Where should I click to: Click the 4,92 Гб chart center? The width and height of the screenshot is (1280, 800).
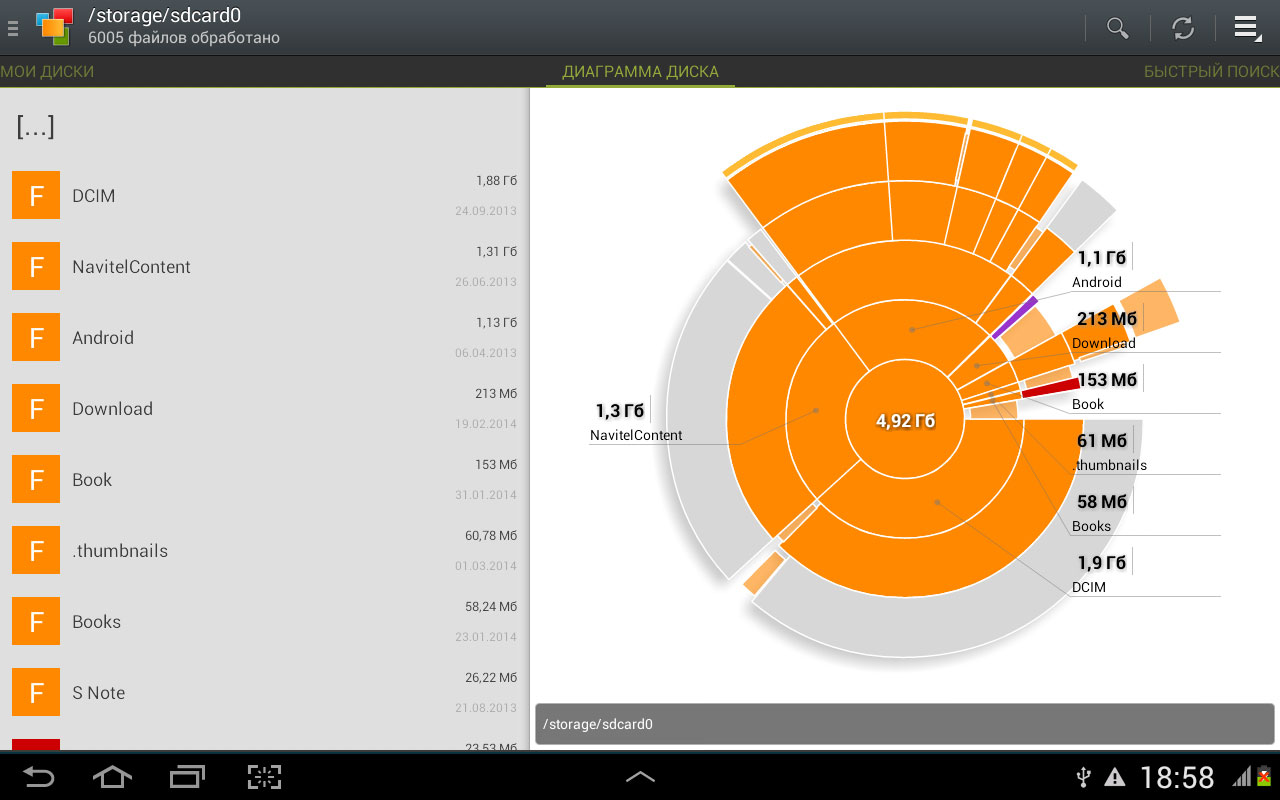coord(905,421)
